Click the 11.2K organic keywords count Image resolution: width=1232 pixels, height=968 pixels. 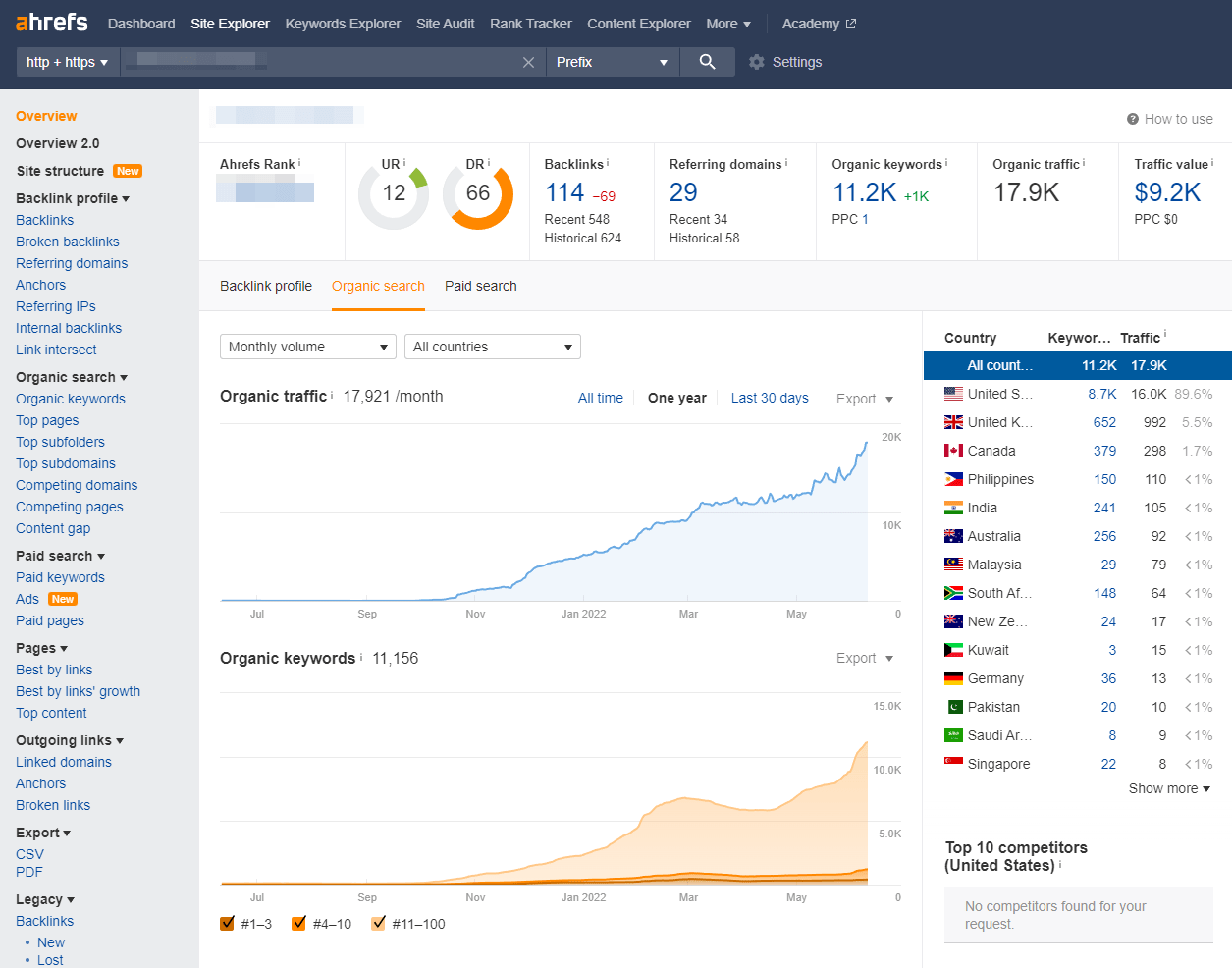point(865,192)
